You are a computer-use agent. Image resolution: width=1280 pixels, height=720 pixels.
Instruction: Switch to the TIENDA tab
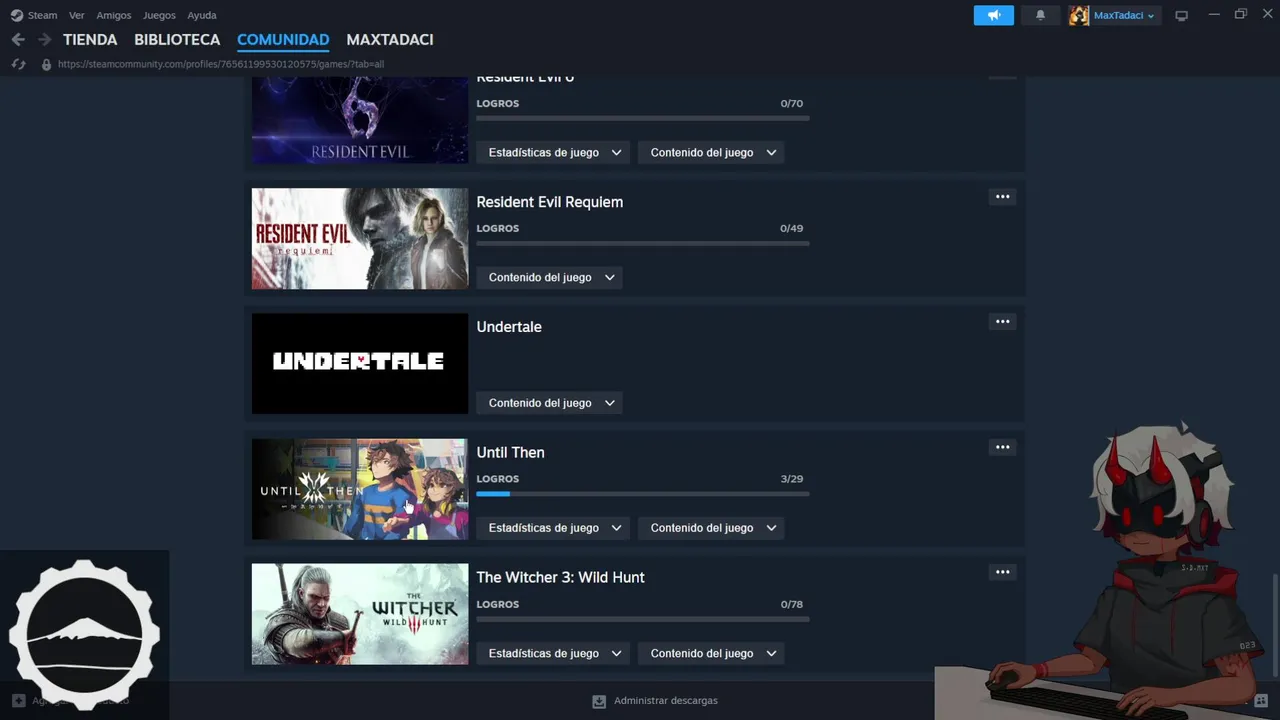(90, 40)
